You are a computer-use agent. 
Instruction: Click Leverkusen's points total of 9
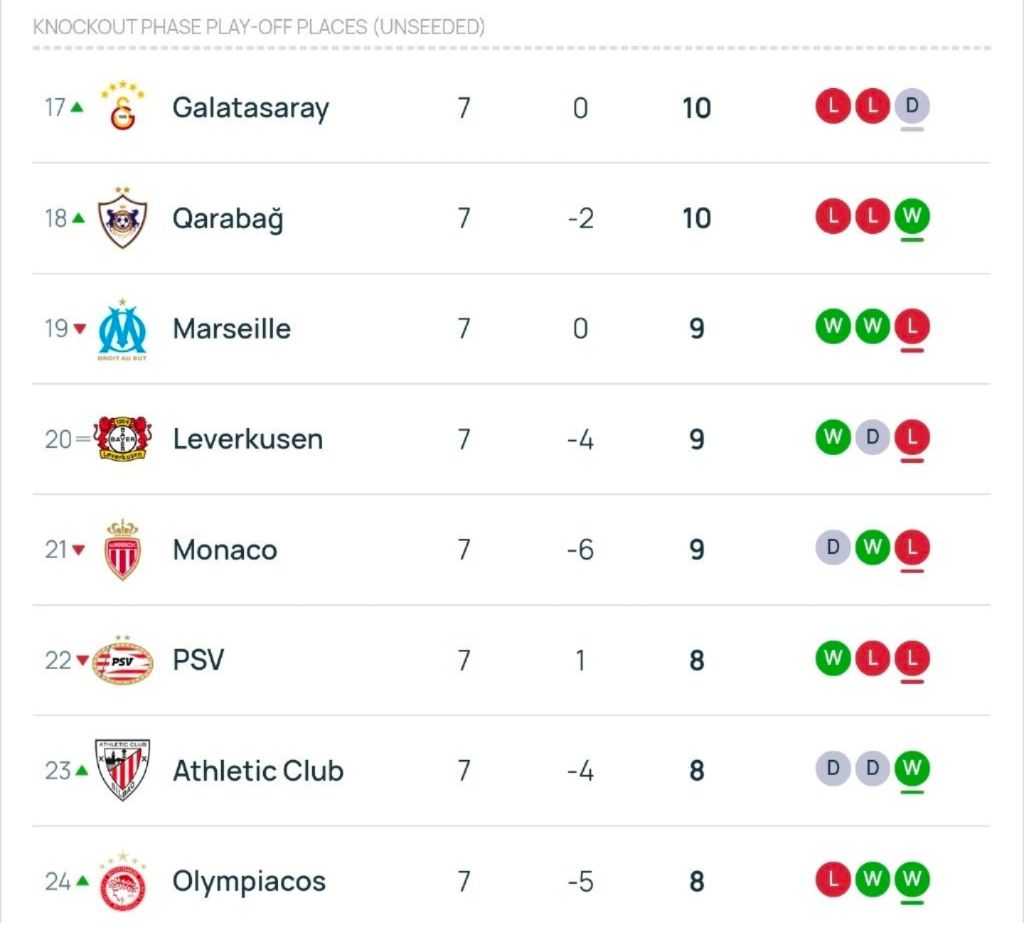(697, 440)
